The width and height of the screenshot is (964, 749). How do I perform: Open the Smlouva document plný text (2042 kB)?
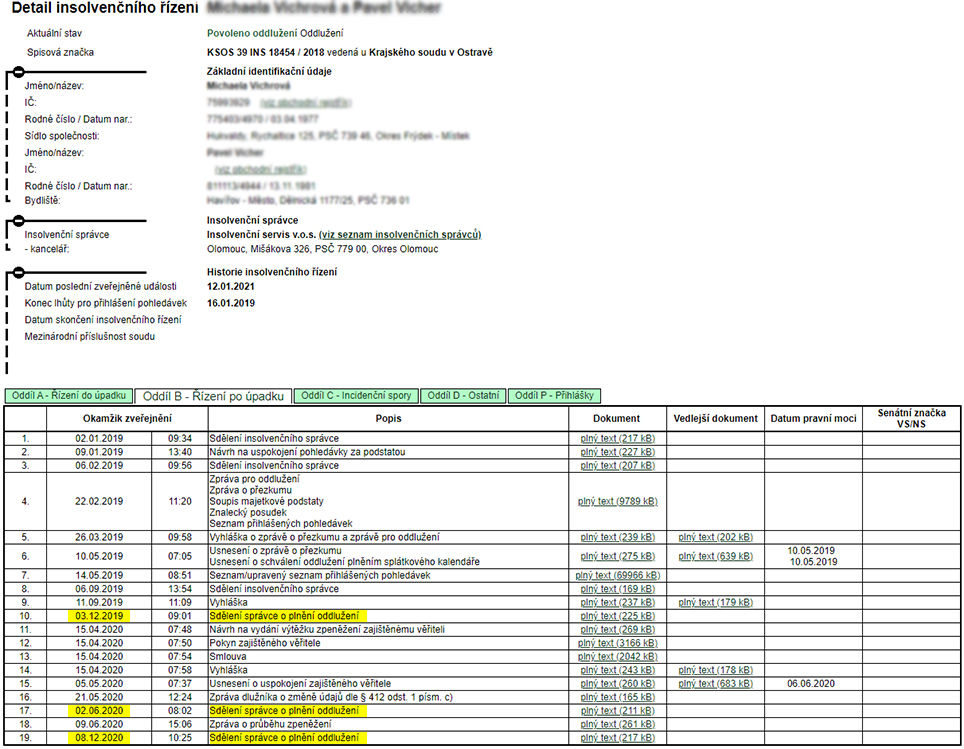(x=617, y=656)
